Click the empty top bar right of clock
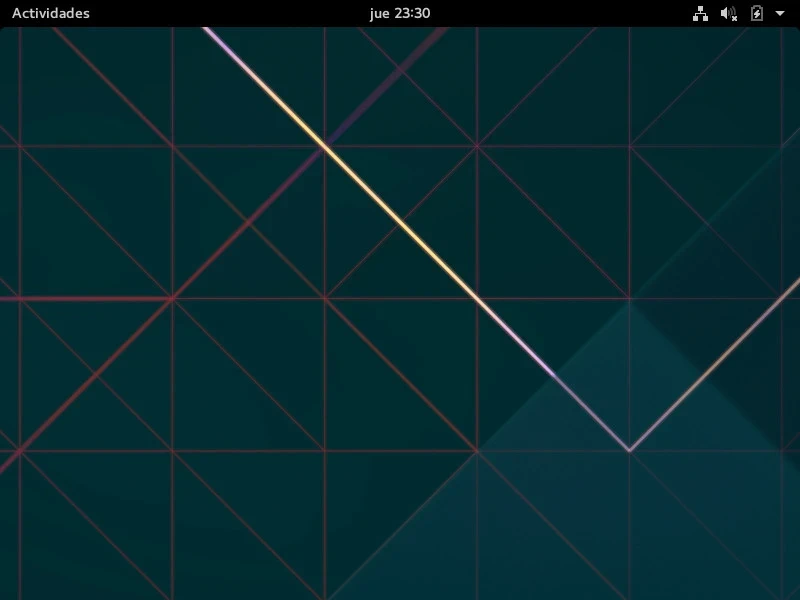800x600 pixels. [x=560, y=13]
